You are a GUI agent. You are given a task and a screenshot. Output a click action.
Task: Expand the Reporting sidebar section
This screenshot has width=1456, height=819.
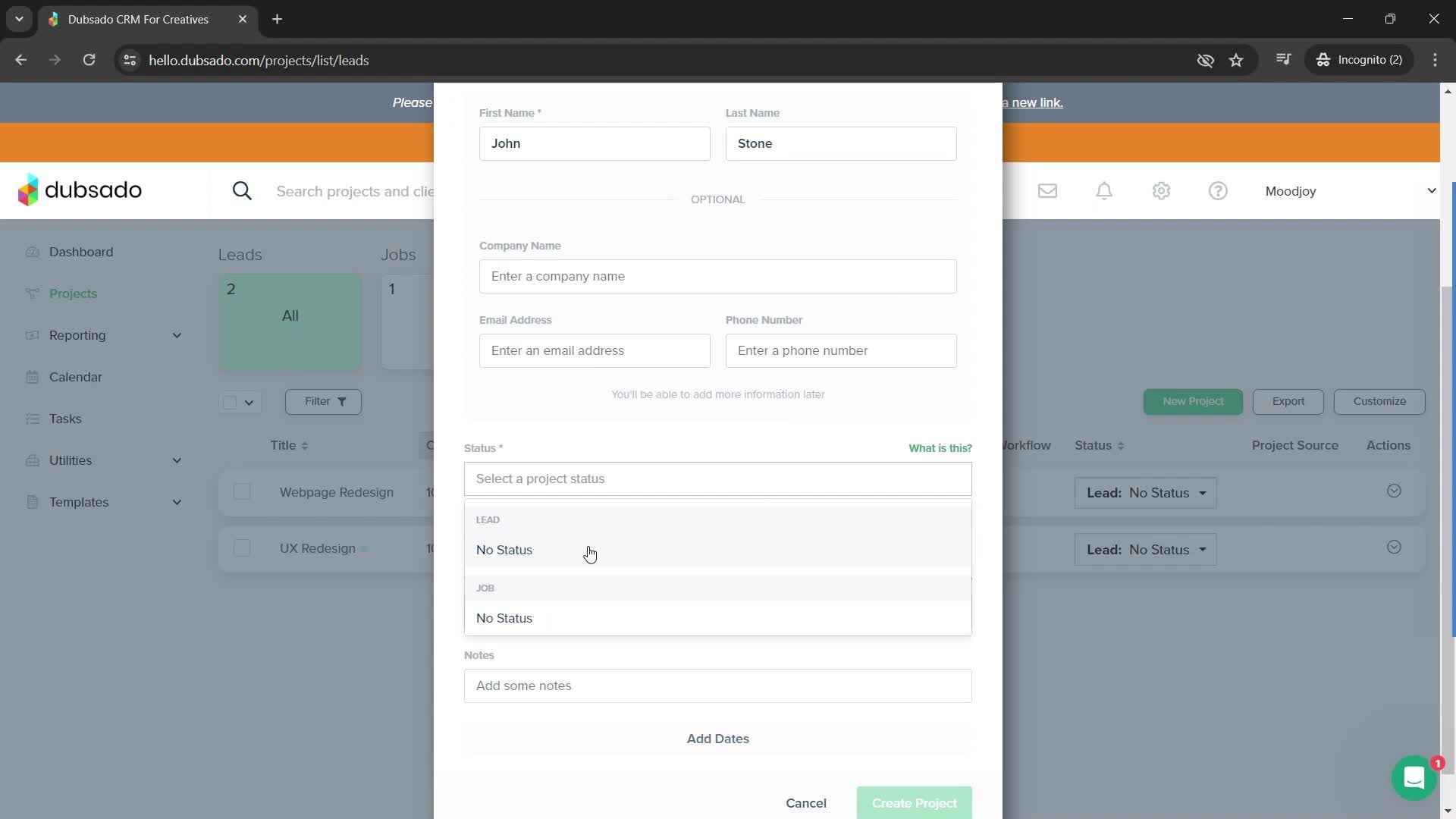click(177, 335)
